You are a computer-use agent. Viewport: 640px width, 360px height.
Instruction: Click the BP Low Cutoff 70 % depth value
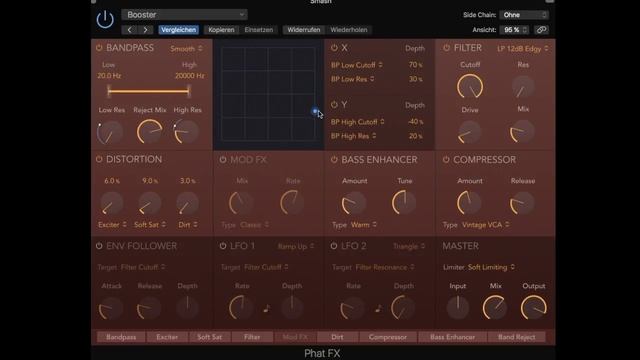(416, 65)
